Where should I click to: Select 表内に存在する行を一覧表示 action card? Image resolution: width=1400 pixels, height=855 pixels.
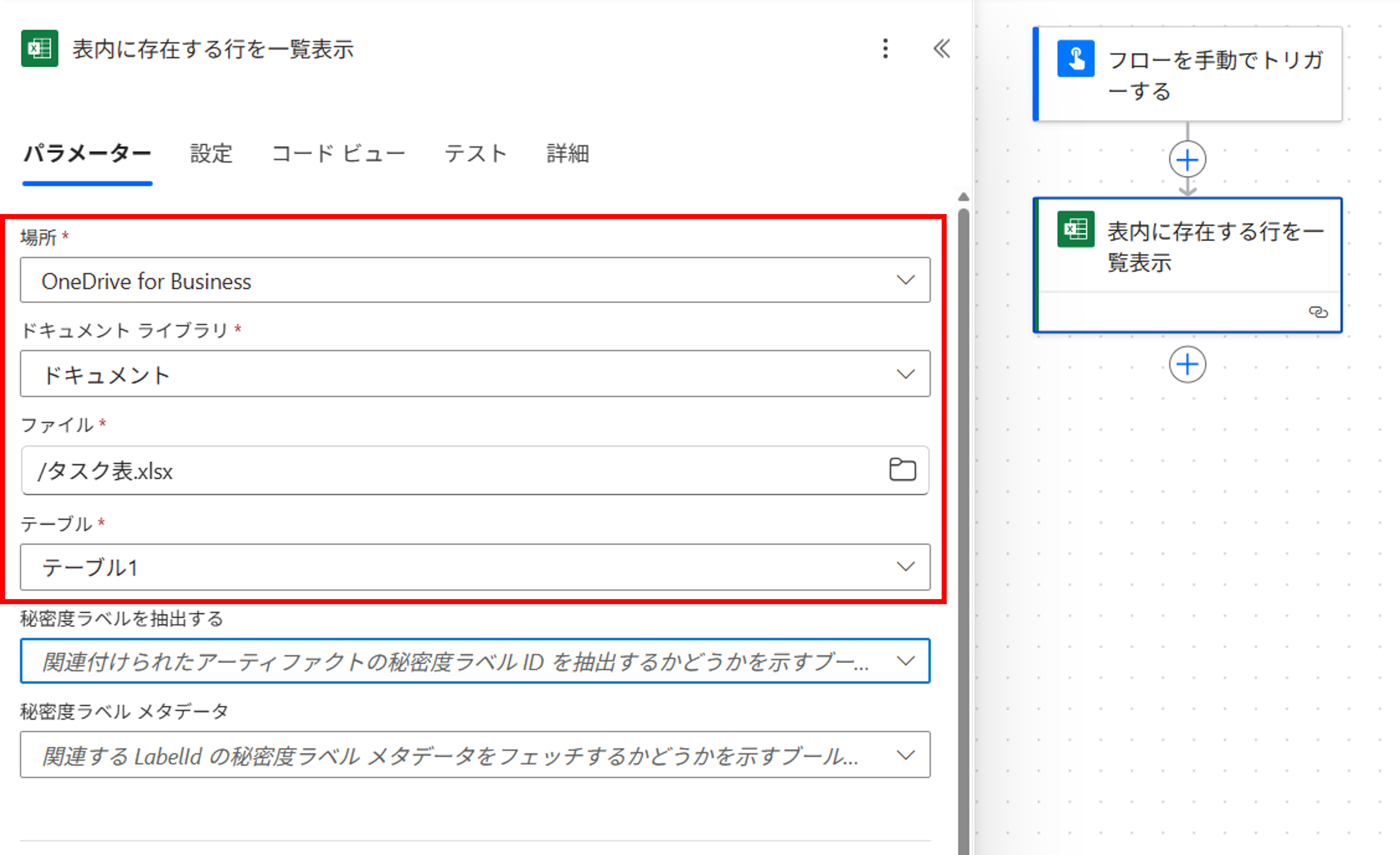[1187, 265]
